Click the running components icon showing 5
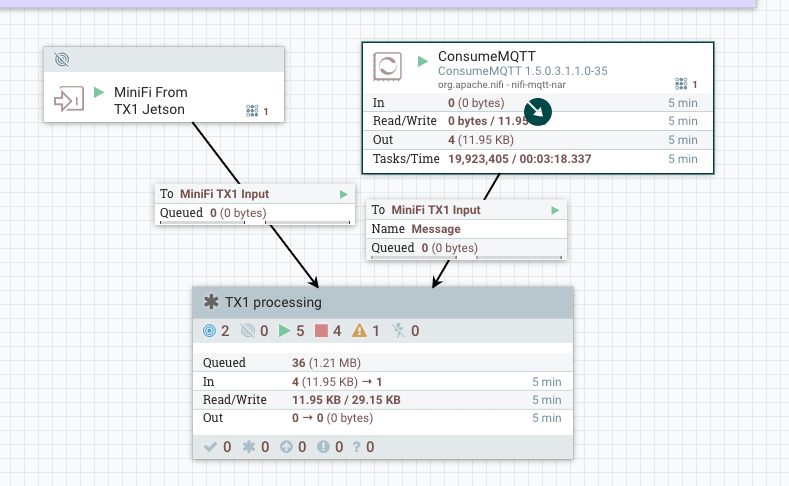 (284, 331)
